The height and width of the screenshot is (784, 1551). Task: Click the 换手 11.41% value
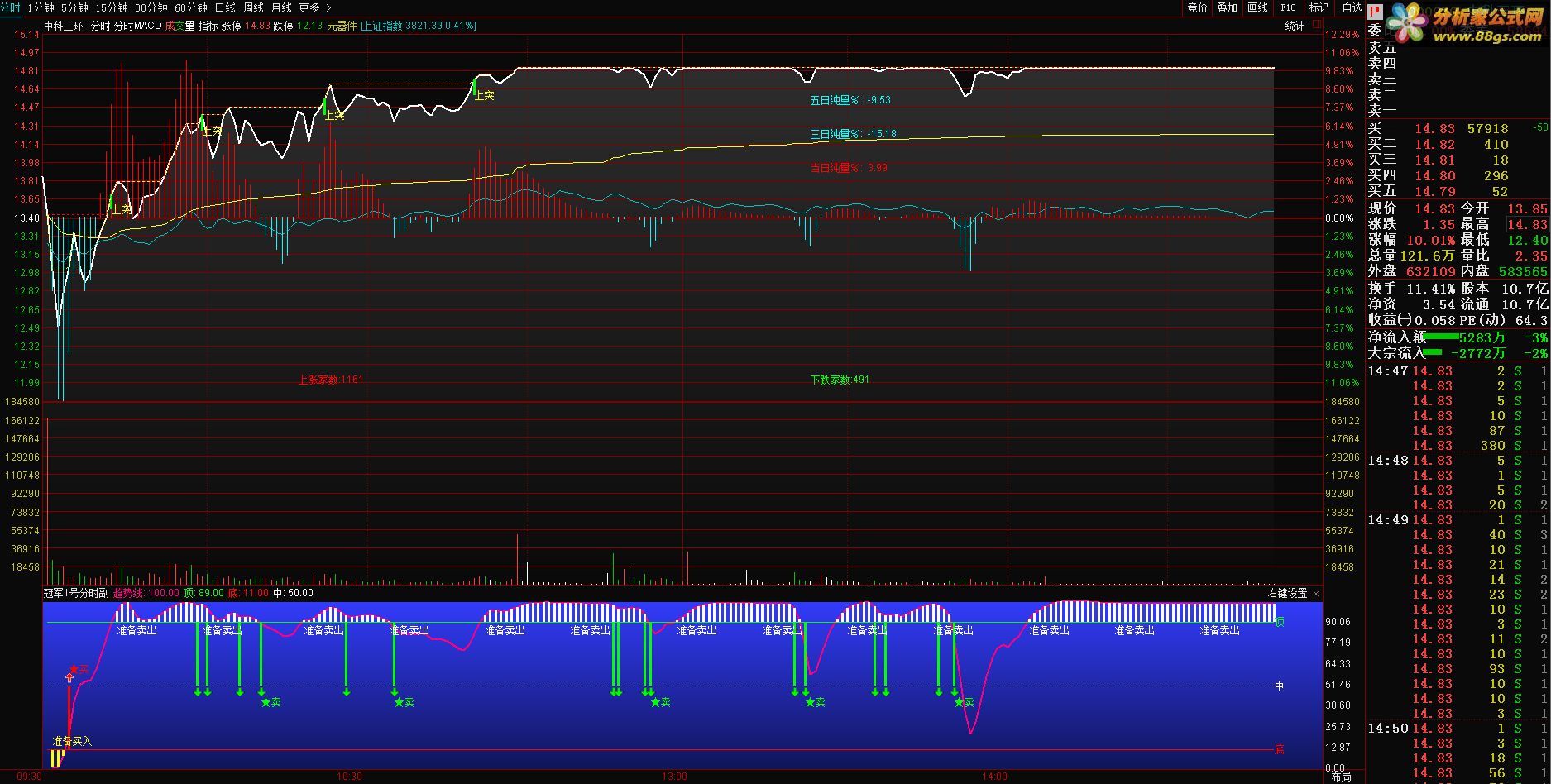tap(1431, 289)
